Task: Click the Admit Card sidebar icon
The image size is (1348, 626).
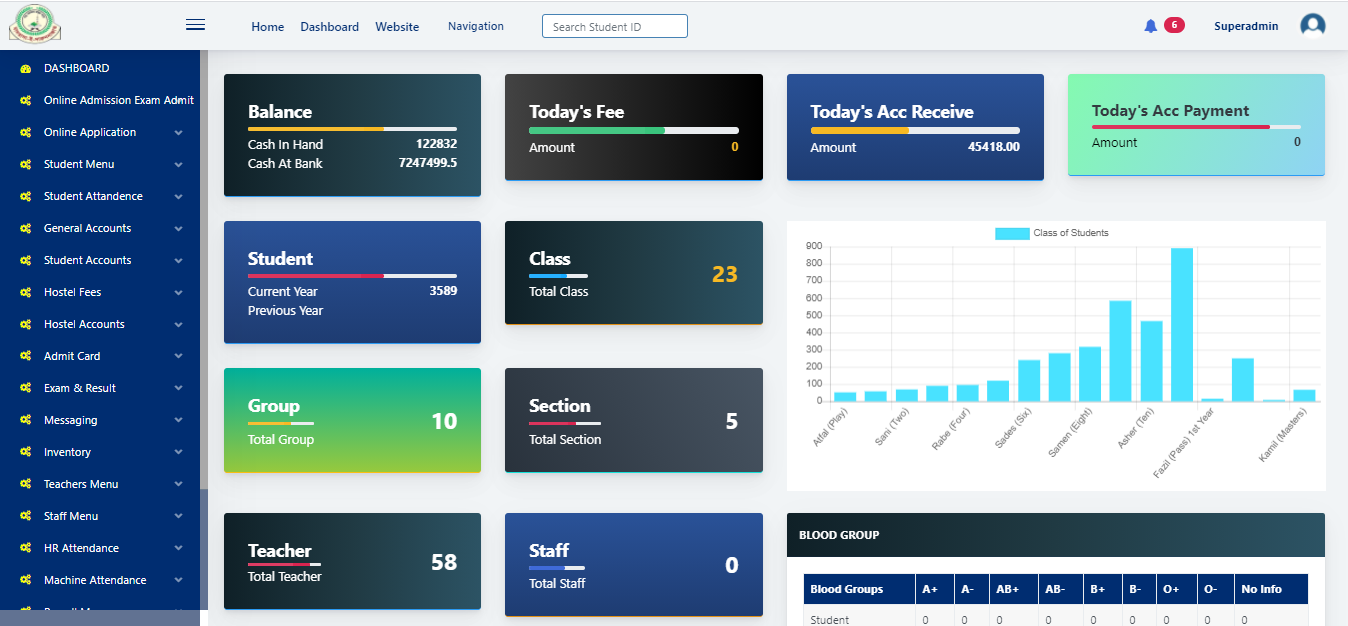Action: (x=25, y=357)
